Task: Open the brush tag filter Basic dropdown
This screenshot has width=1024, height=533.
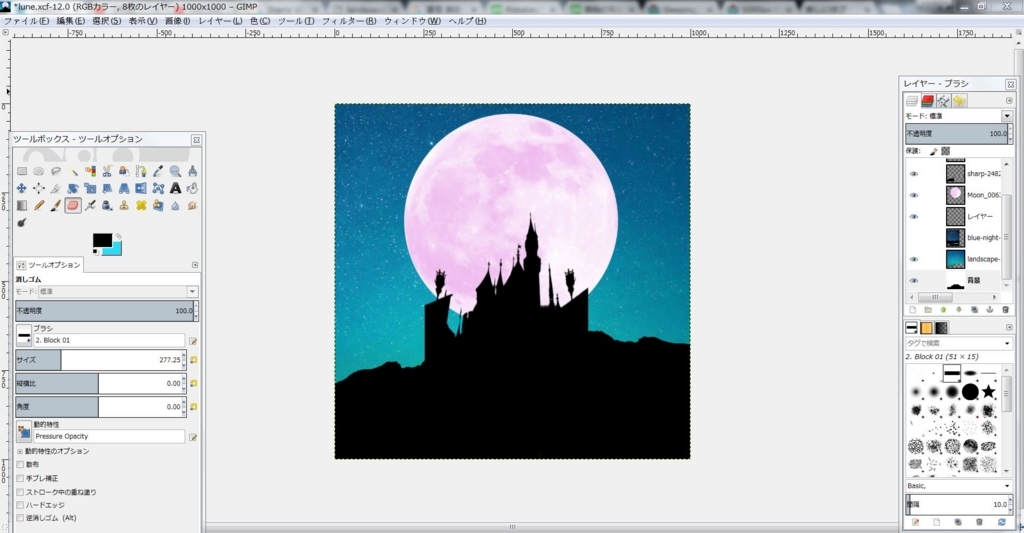Action: point(1006,486)
